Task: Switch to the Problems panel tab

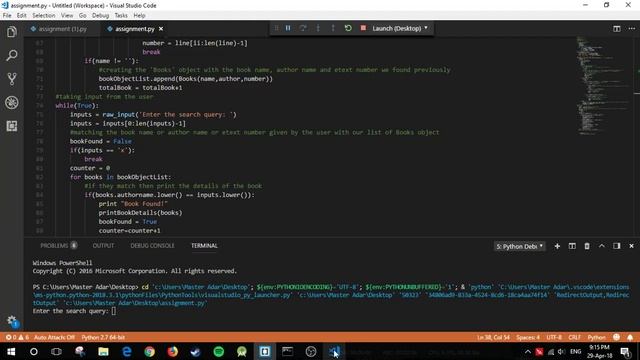Action: (x=58, y=246)
